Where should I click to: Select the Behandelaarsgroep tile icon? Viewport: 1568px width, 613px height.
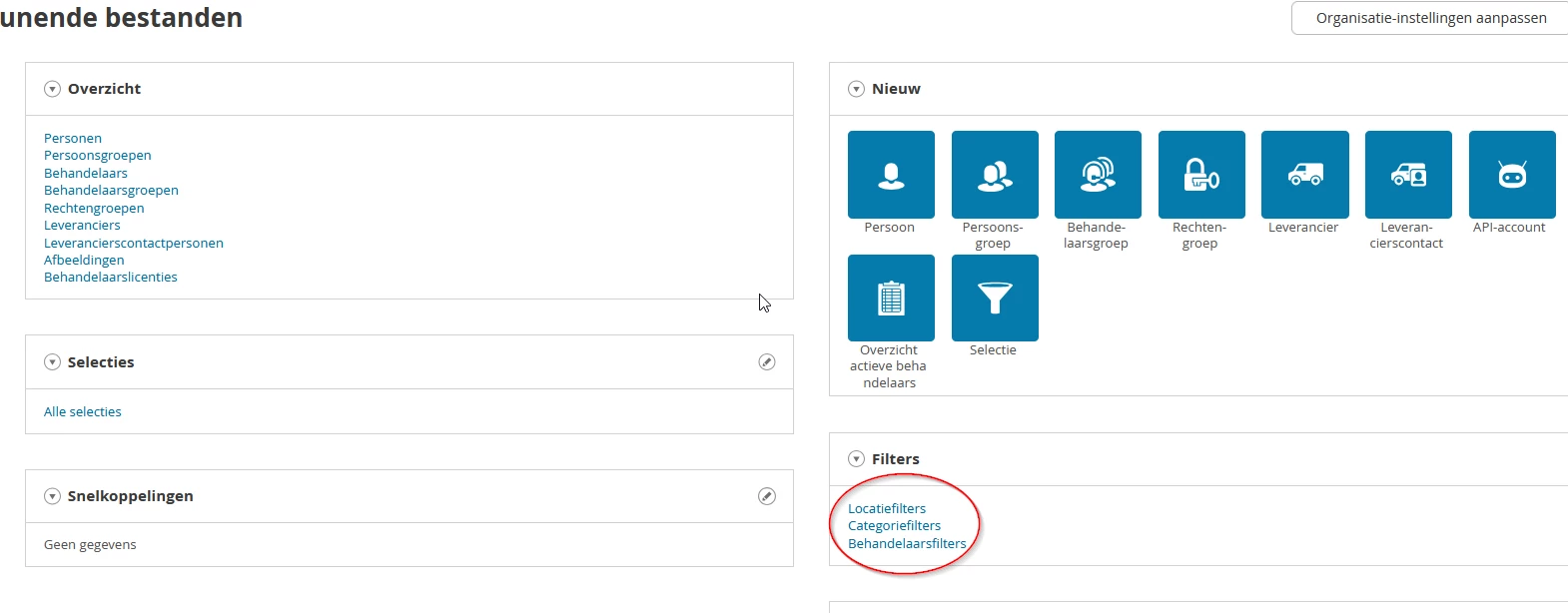point(1098,175)
